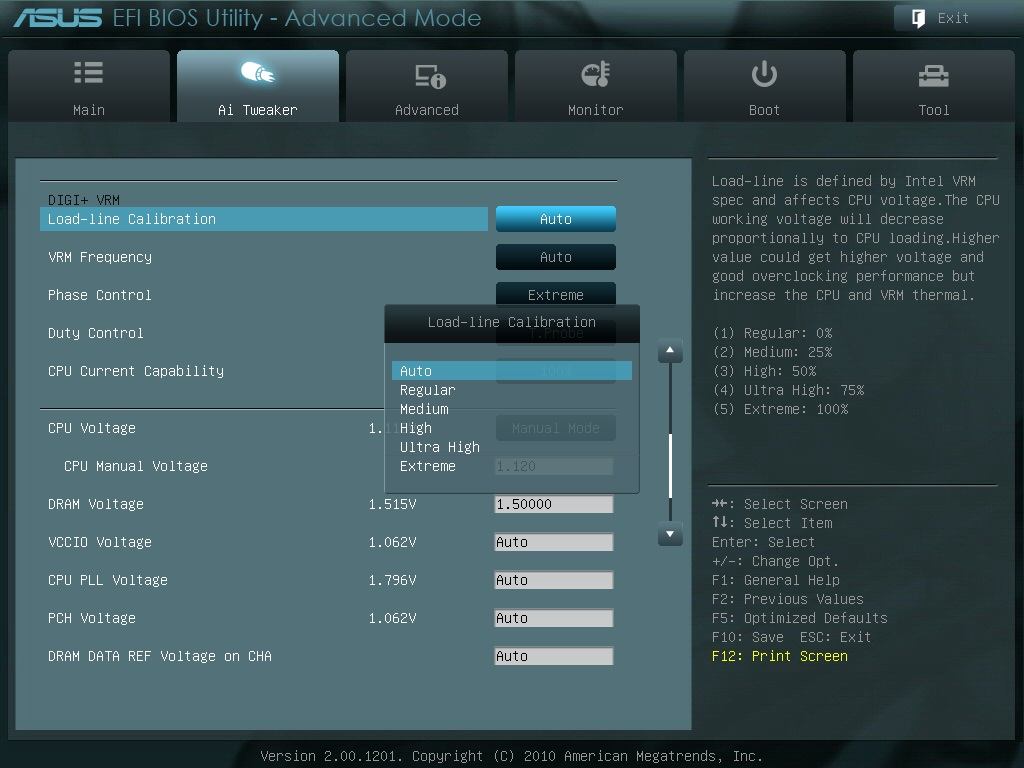Select the CPU Current Capability row label
This screenshot has height=768, width=1024.
point(136,370)
